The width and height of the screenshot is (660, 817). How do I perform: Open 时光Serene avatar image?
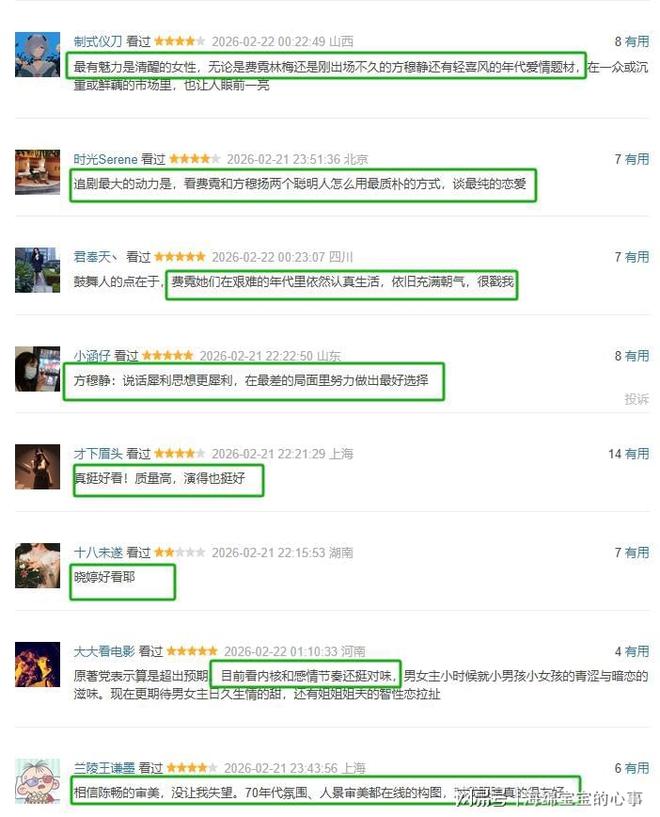point(38,172)
